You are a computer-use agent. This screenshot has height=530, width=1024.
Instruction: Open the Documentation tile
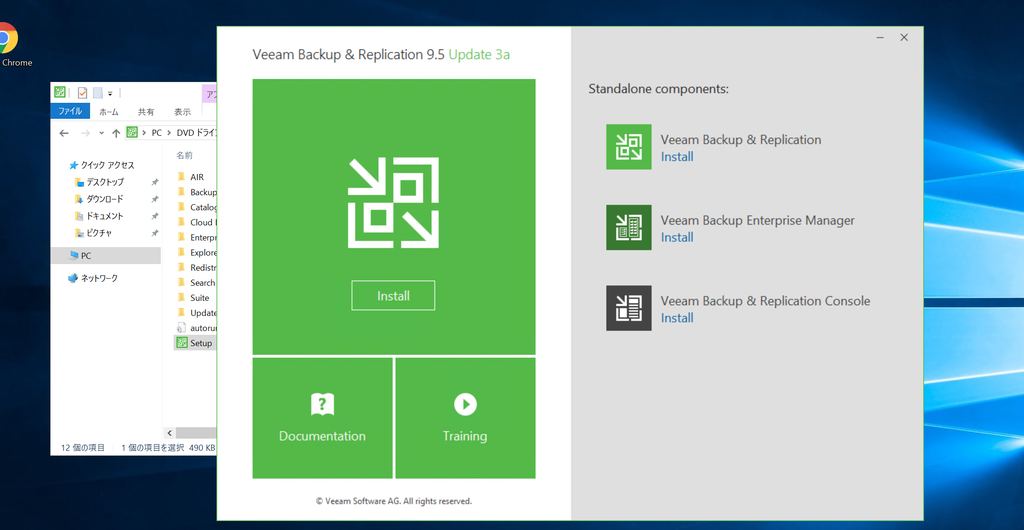[x=323, y=418]
